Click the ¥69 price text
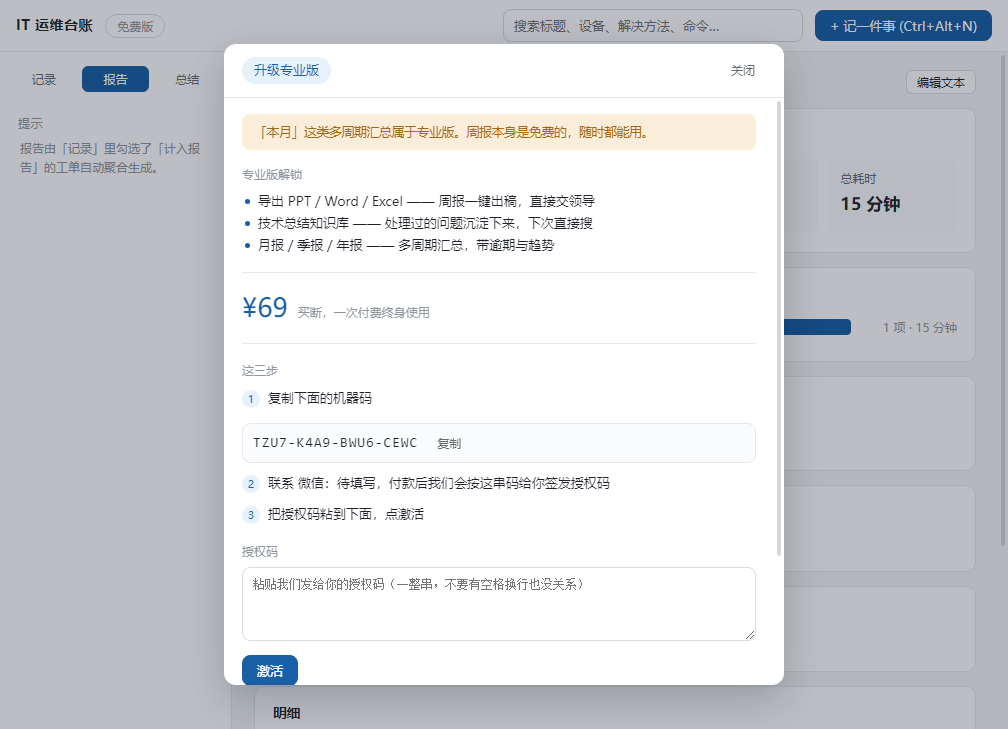Viewport: 1008px width, 729px height. tap(265, 308)
